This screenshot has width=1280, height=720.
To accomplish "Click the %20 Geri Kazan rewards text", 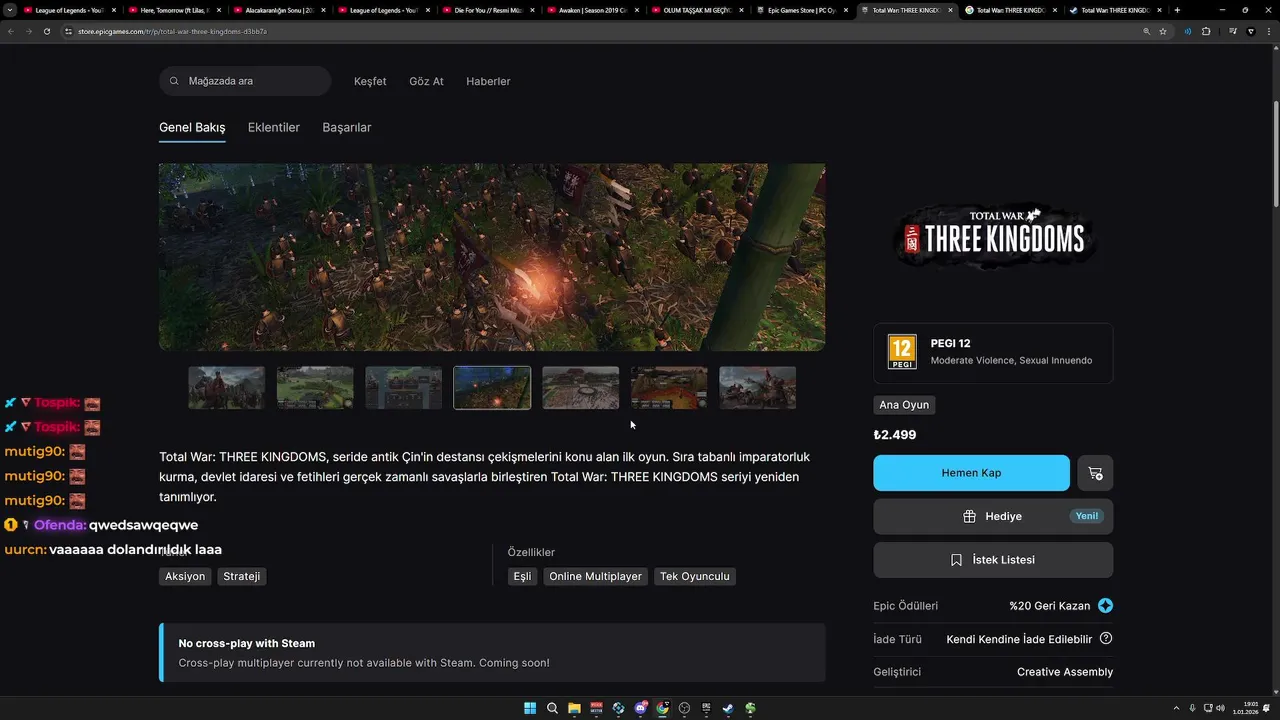I will (1049, 606).
